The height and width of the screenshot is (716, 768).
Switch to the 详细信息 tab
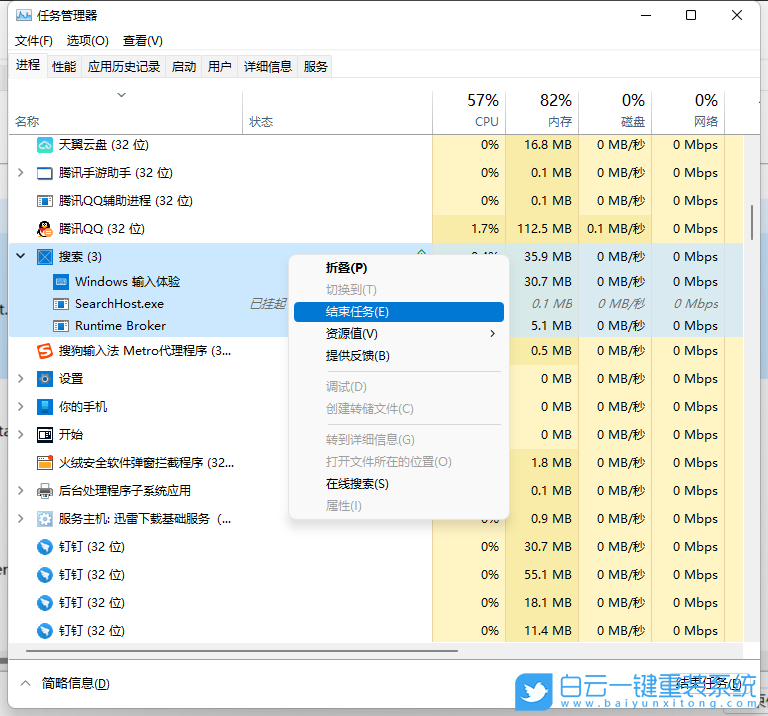point(267,66)
